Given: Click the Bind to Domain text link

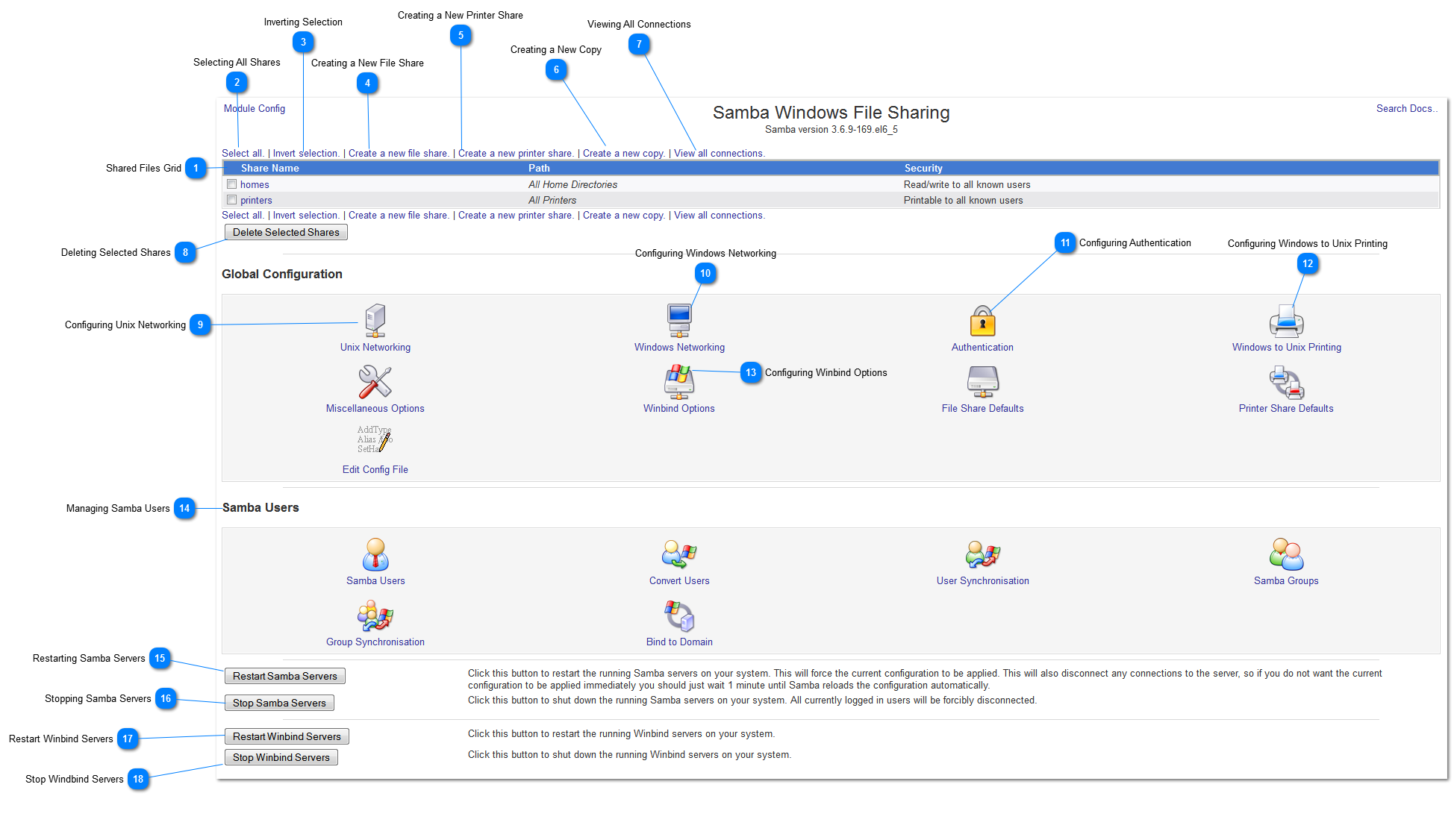Looking at the screenshot, I should 679,642.
